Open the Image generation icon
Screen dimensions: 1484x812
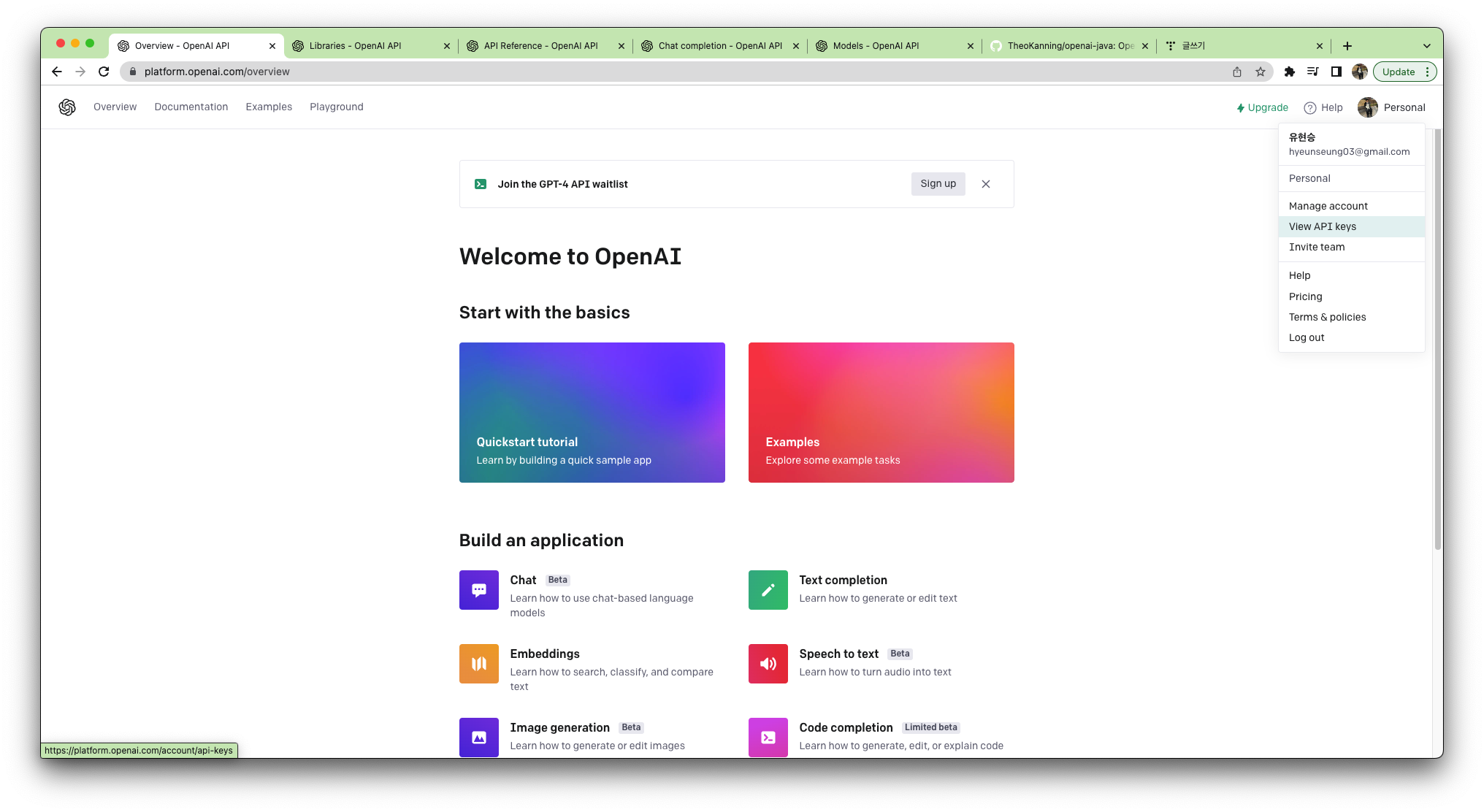coord(478,738)
